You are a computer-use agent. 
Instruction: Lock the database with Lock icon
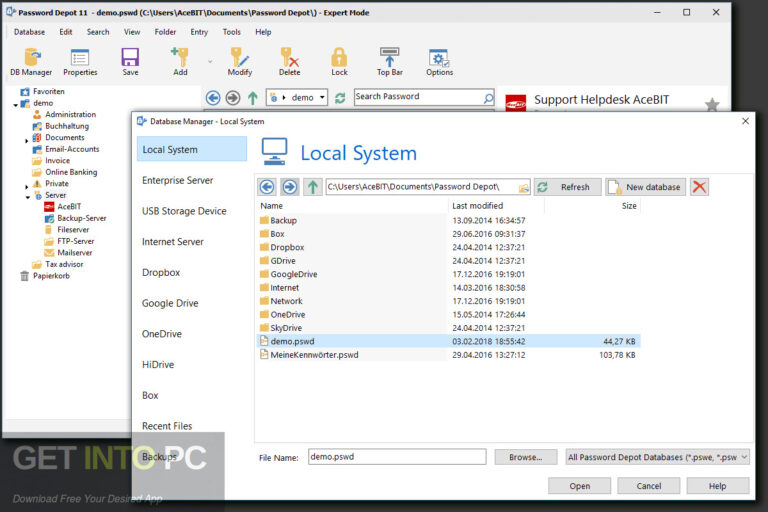pos(339,62)
